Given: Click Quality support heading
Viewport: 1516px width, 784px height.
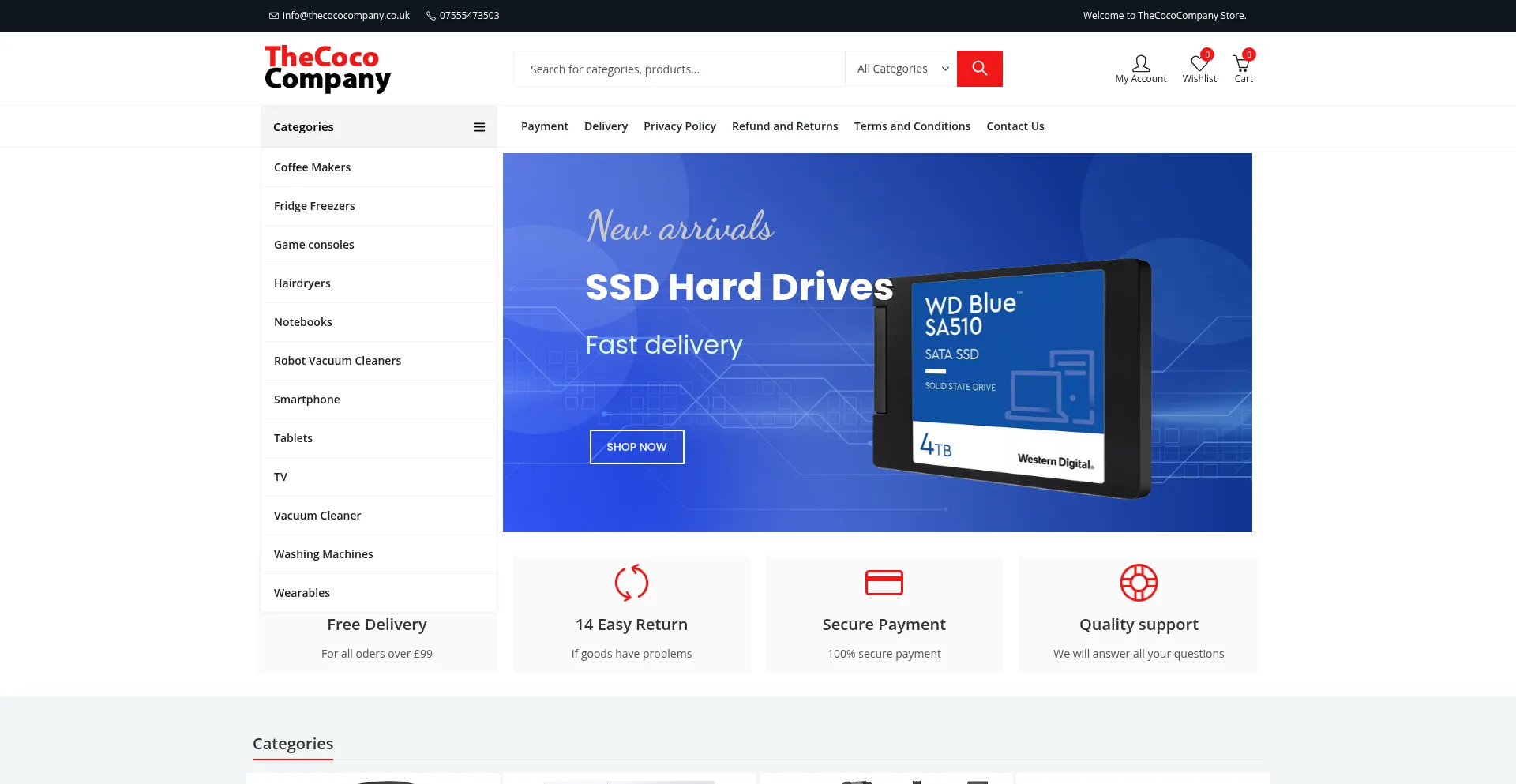Looking at the screenshot, I should [x=1139, y=625].
